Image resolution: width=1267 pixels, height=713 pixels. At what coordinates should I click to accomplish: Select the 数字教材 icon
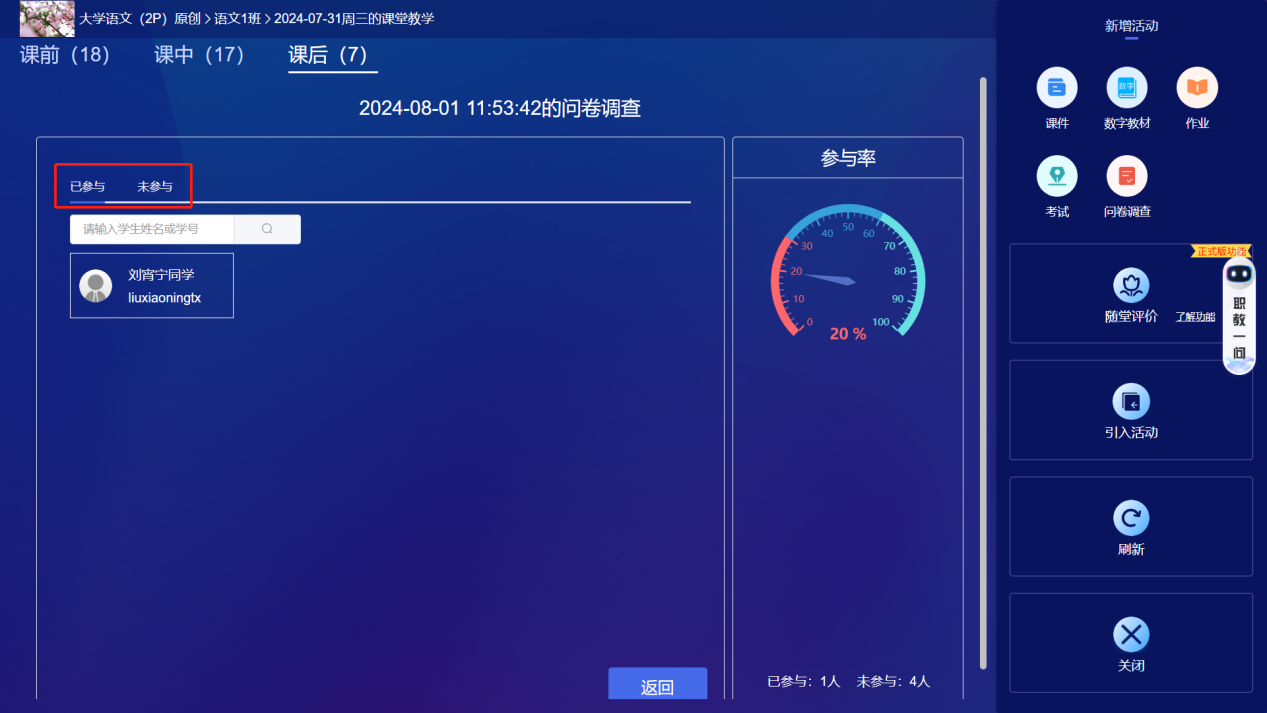(1127, 88)
